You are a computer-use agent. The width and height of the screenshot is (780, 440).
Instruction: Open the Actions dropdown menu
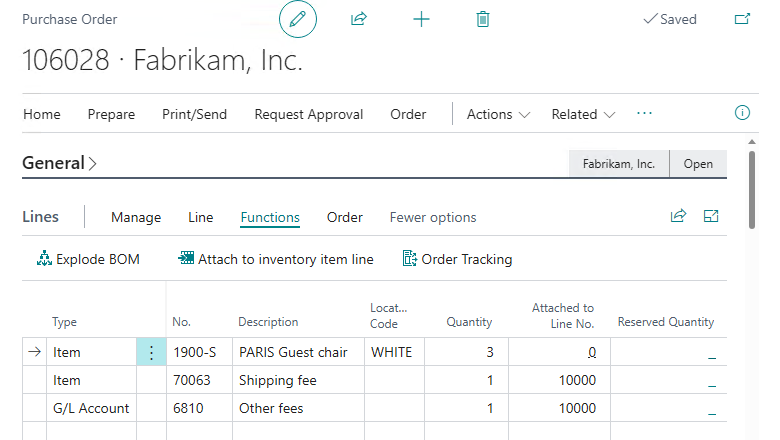498,114
